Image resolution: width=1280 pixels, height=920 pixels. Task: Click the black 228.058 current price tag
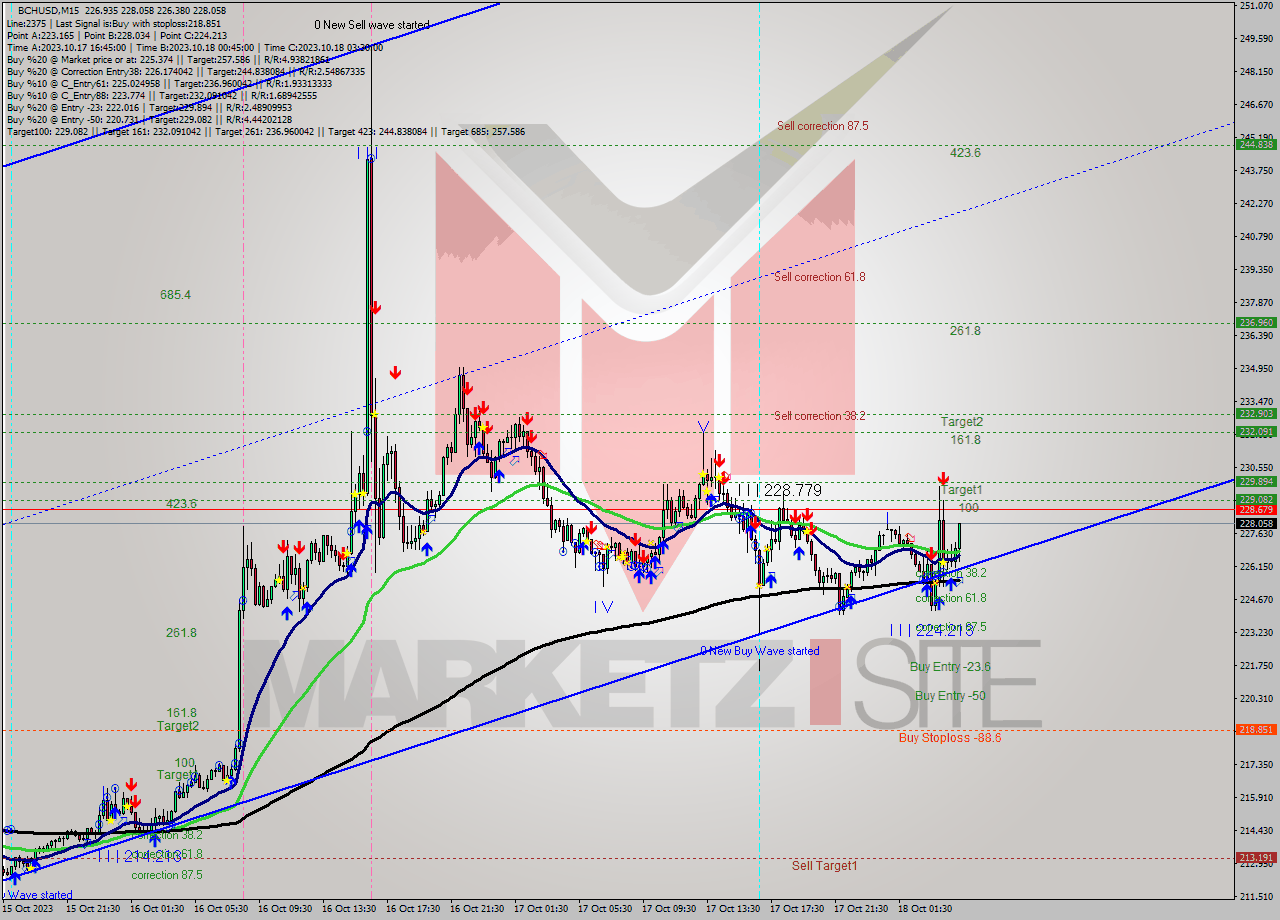point(1256,523)
